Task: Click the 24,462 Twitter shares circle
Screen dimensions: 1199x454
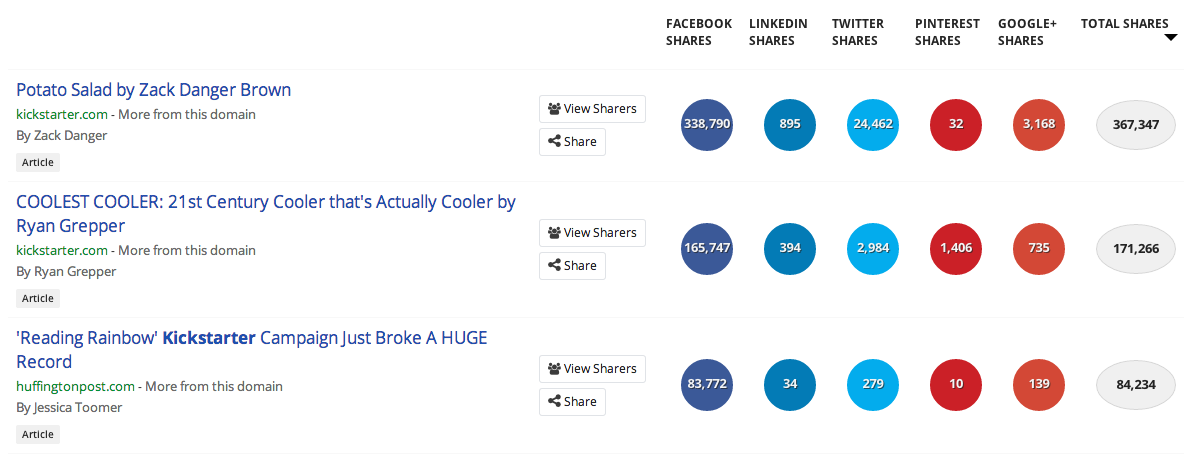Action: 872,124
